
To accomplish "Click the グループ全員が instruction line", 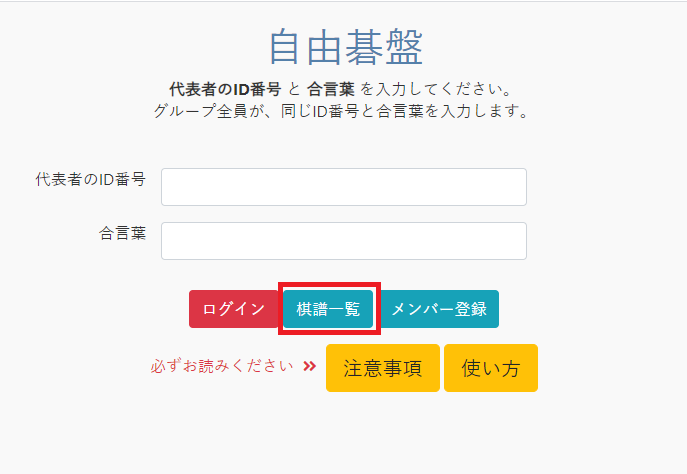I will click(341, 111).
